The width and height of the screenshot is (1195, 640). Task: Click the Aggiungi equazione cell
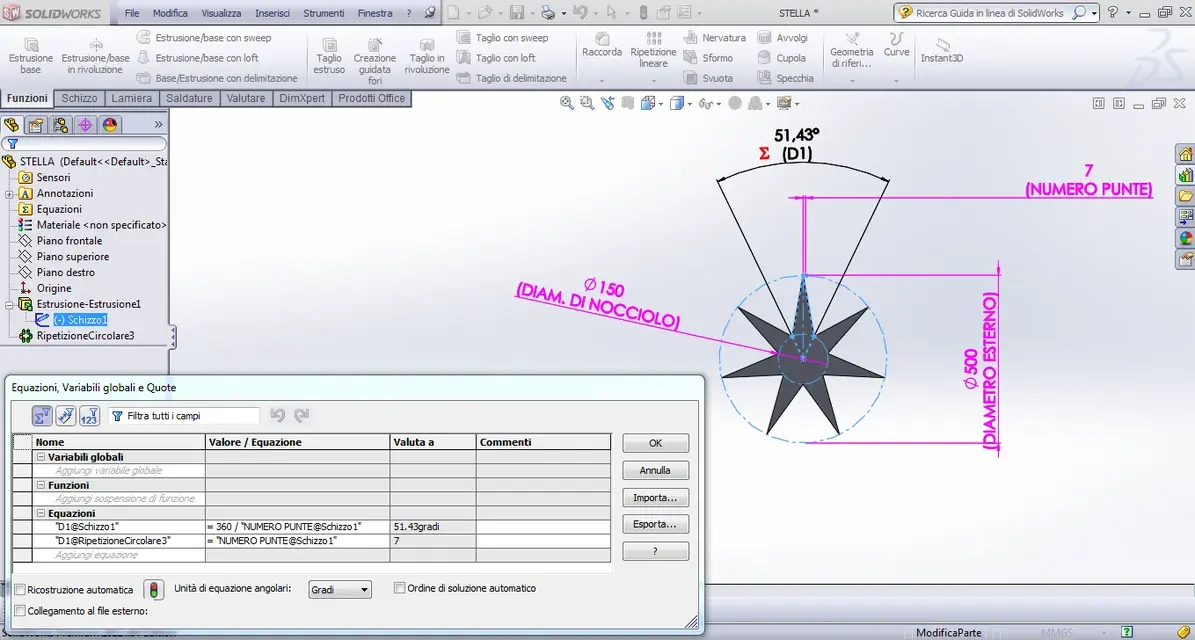120,555
